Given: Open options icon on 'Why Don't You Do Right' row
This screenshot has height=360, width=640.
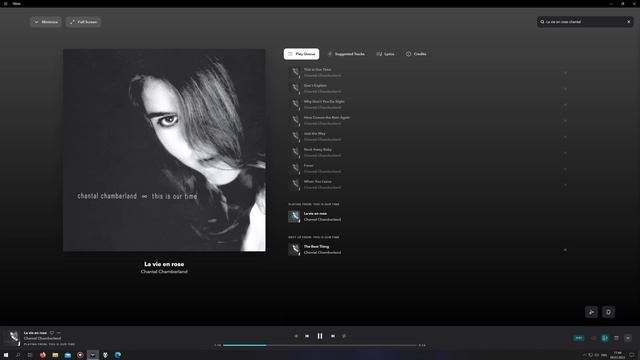Looking at the screenshot, I should tap(565, 104).
